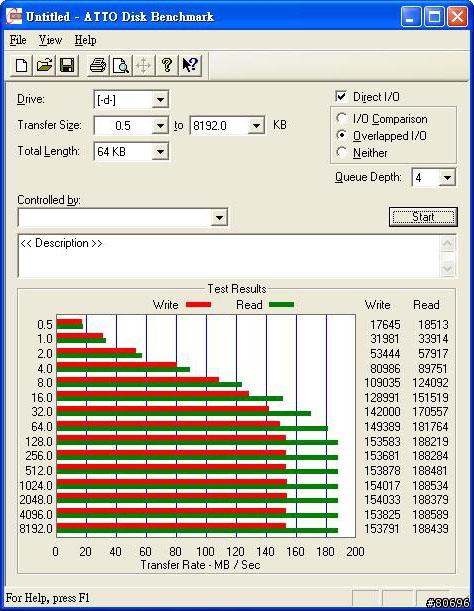Click the read value 181764 for 64.0
474x611 pixels.
(430, 427)
